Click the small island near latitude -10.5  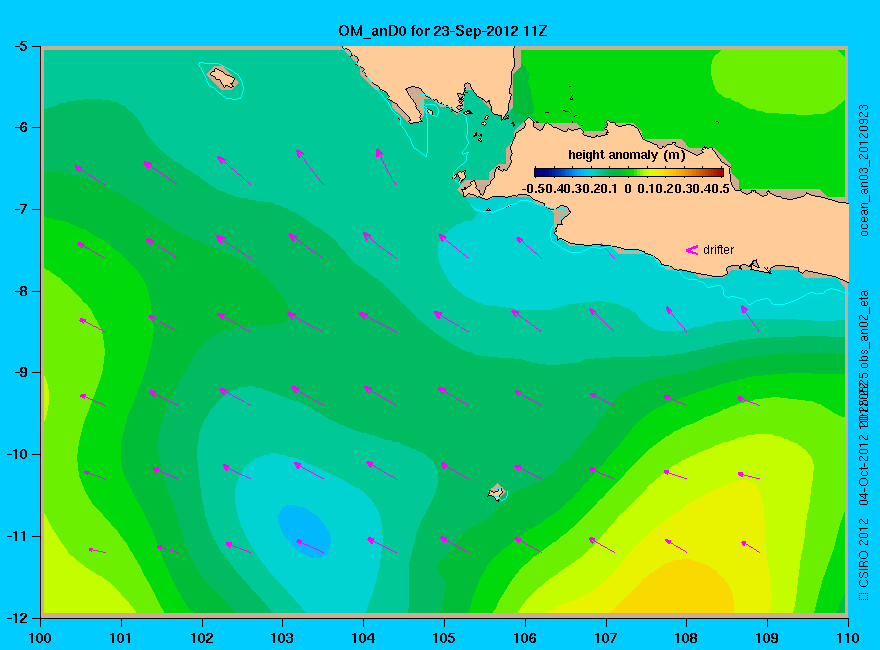coord(497,492)
